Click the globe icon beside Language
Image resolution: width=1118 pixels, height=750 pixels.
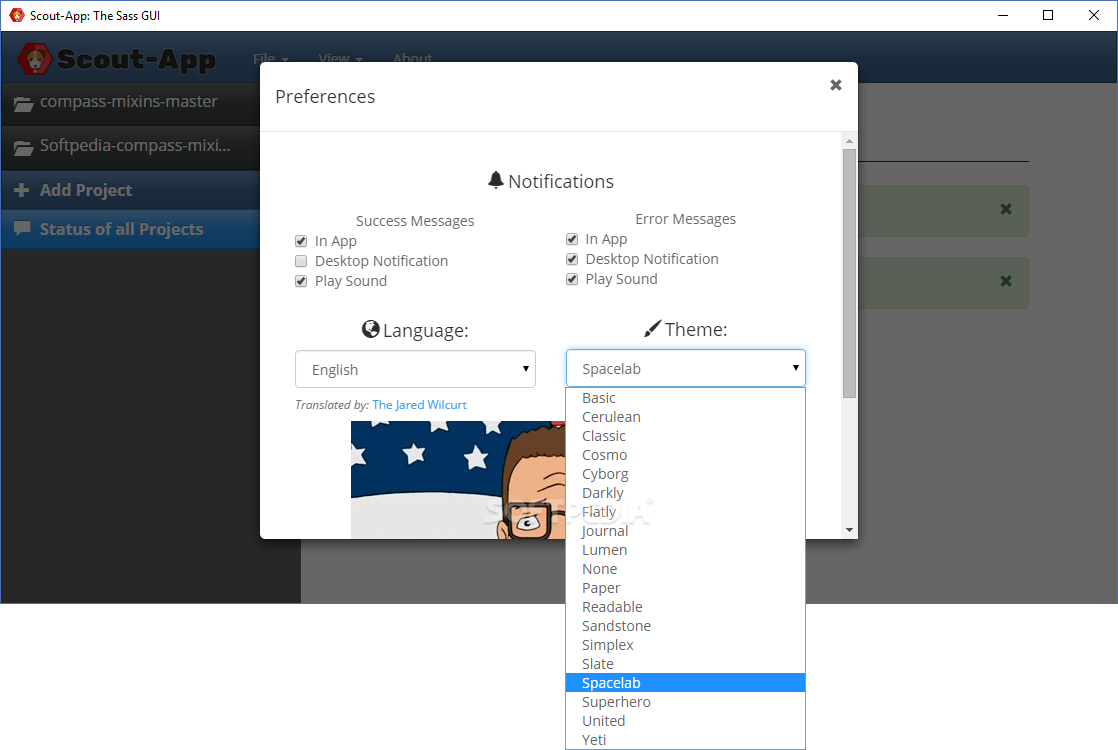coord(370,329)
